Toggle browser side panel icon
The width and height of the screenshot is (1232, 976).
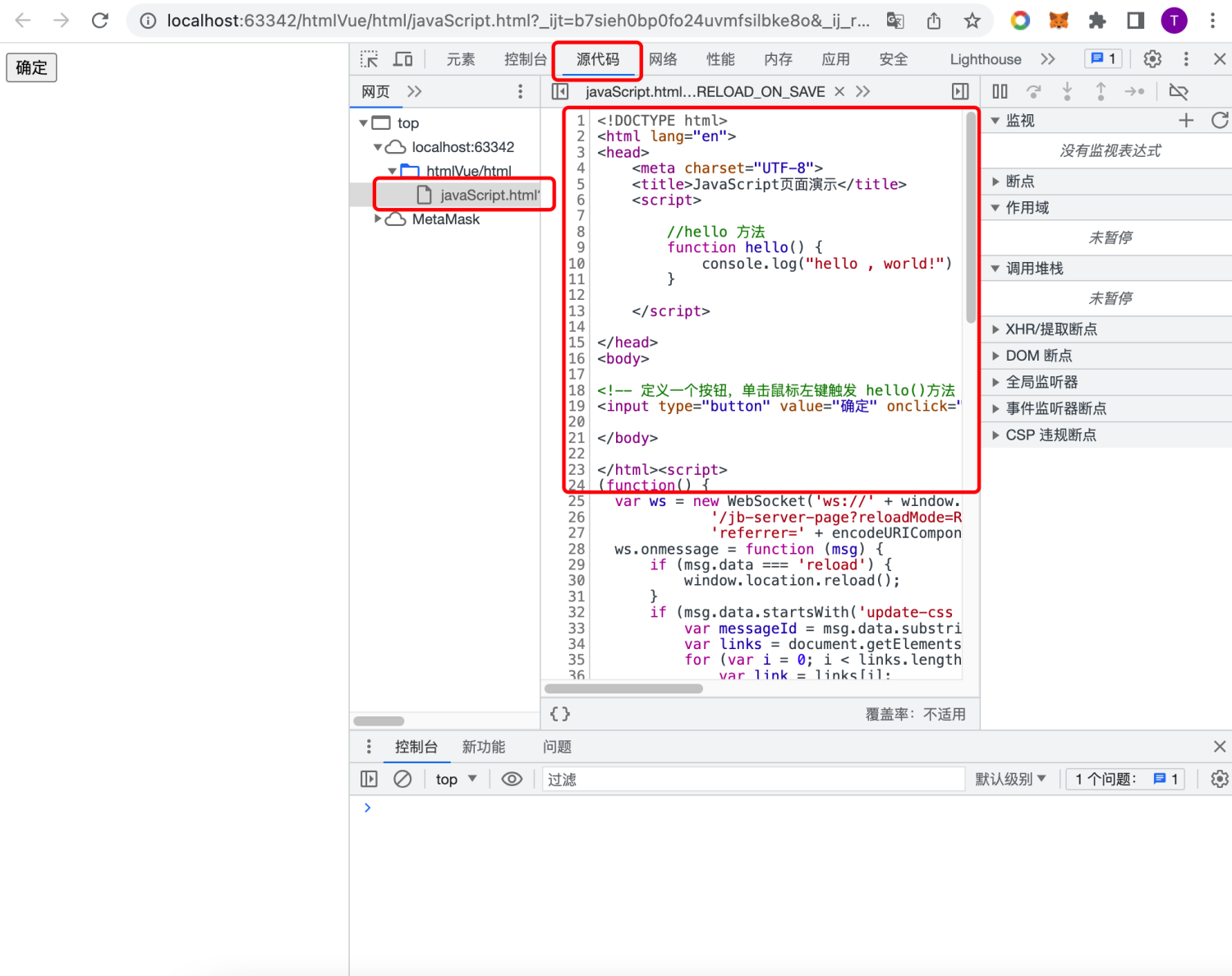tap(1136, 21)
